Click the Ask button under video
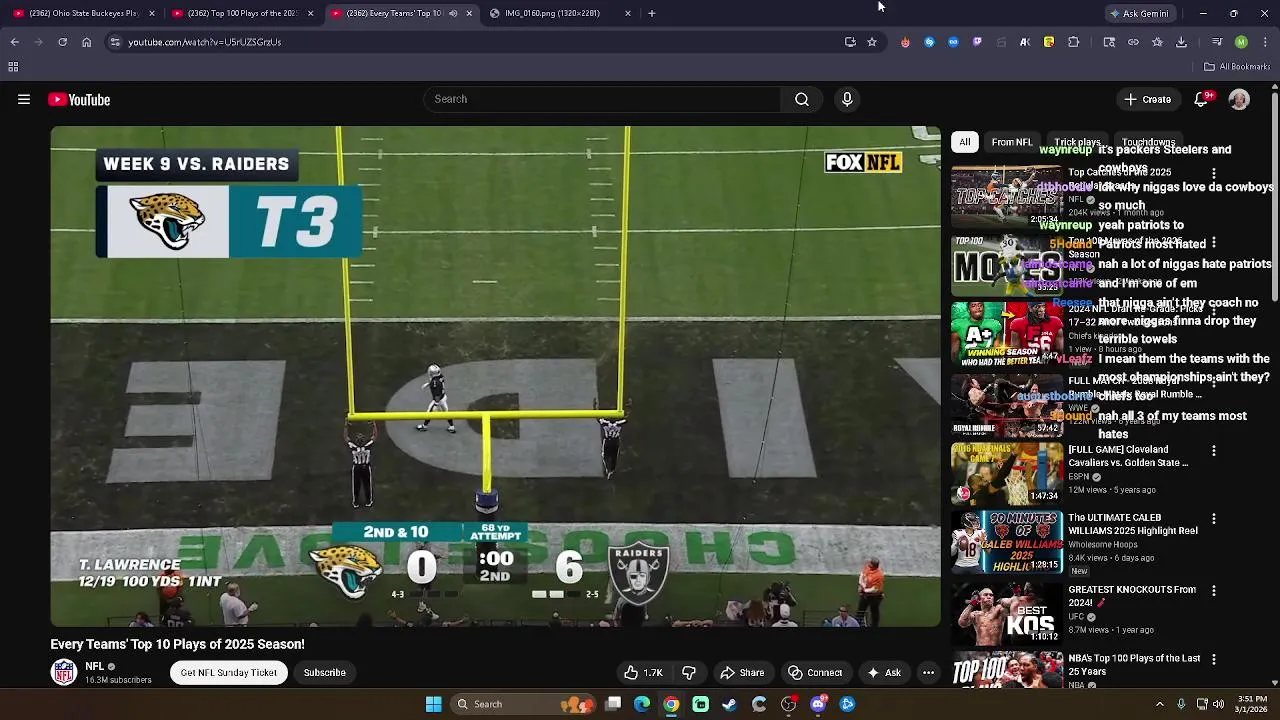The width and height of the screenshot is (1280, 720). 883,673
